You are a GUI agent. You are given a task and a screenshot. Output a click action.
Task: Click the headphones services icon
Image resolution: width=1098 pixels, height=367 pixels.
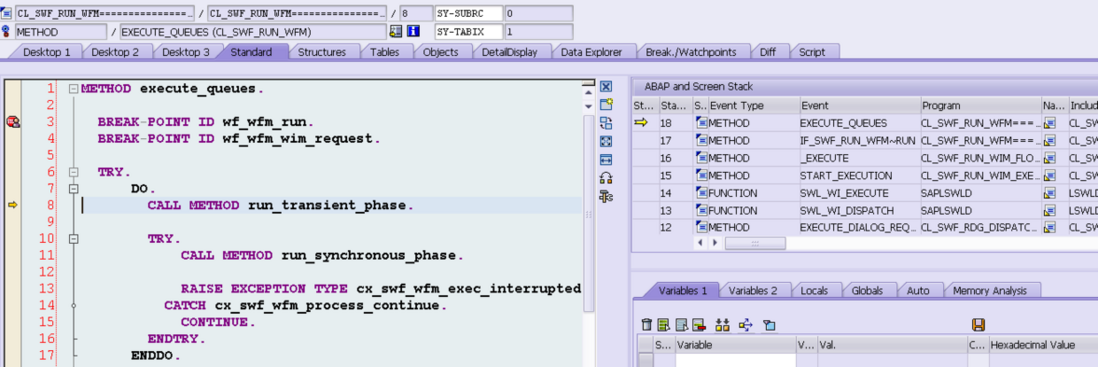606,178
